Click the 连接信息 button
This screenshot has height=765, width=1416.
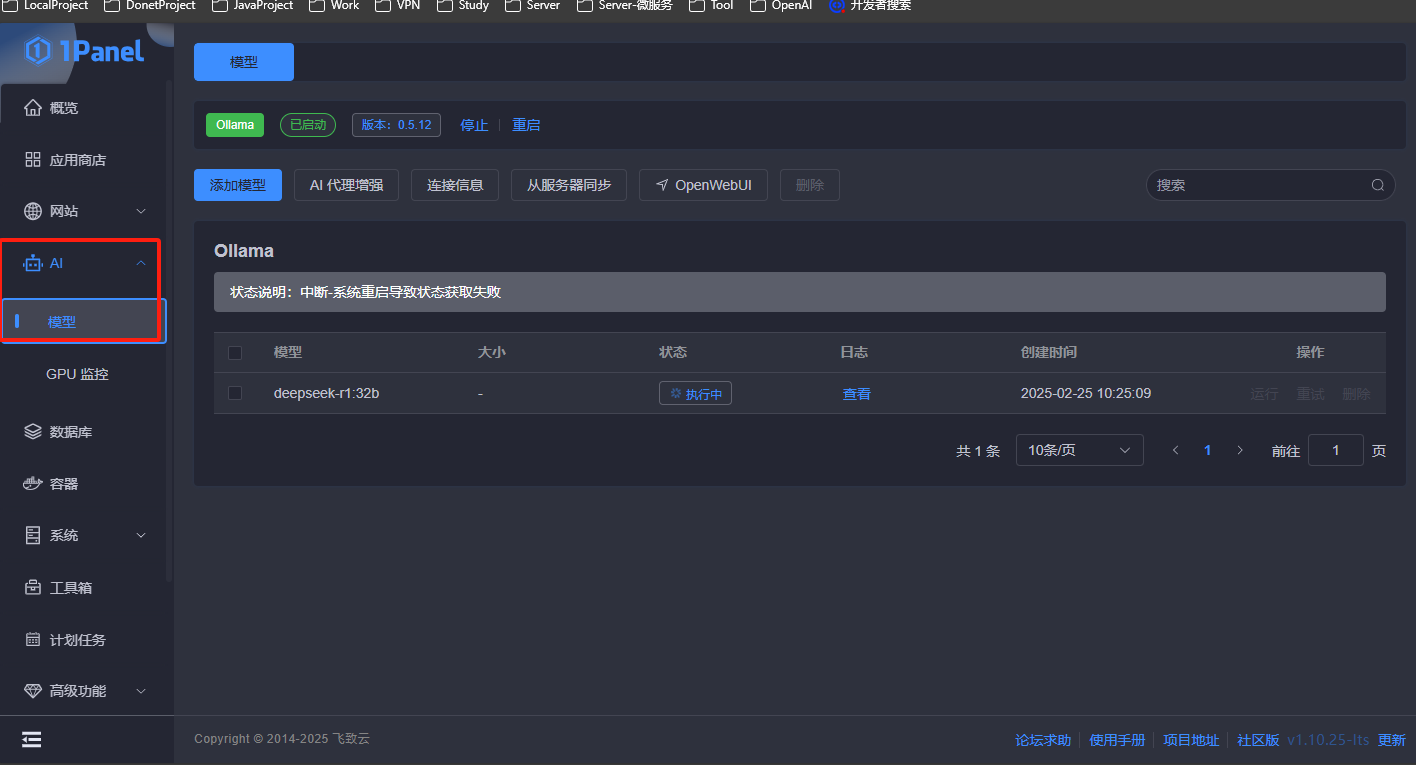[x=455, y=185]
